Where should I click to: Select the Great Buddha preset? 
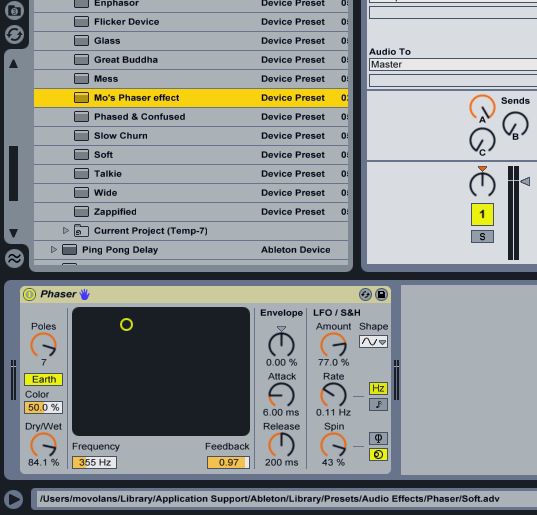pyautogui.click(x=191, y=60)
